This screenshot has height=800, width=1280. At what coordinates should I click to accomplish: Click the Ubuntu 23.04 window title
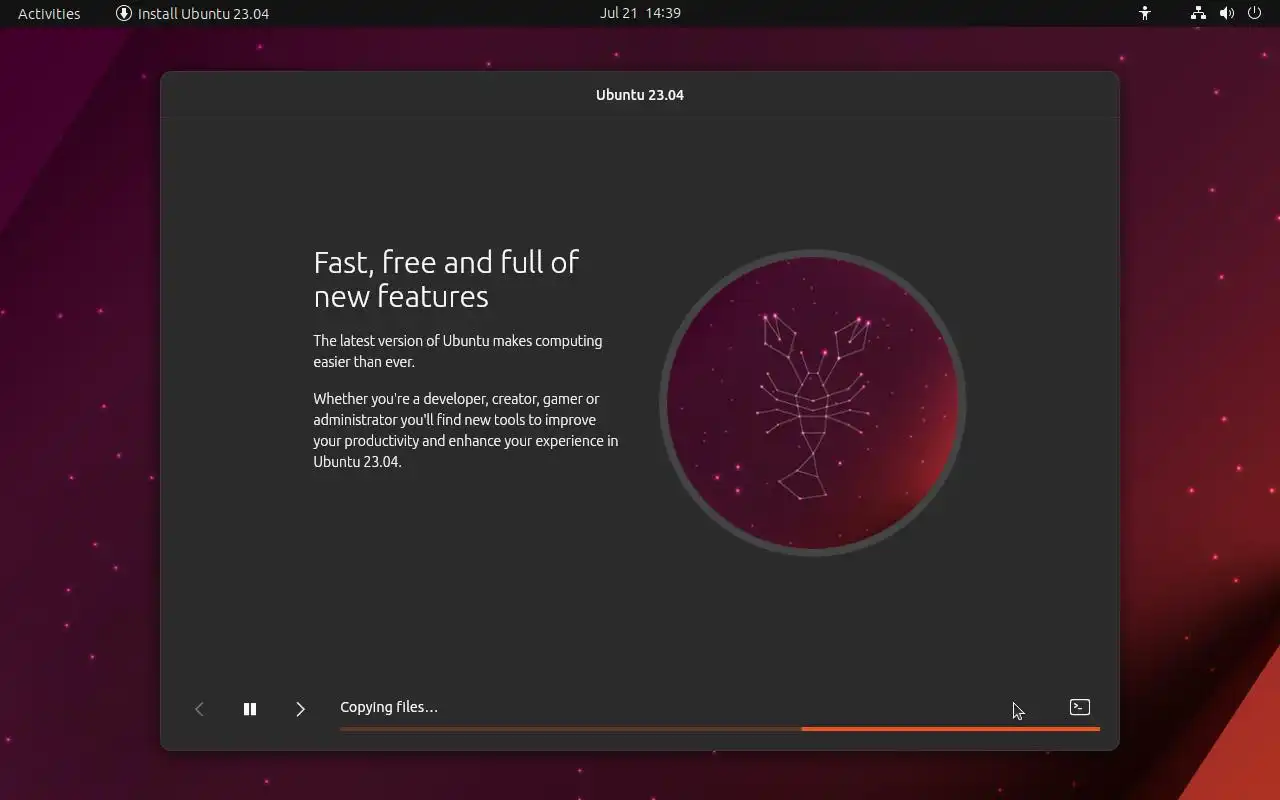point(640,95)
